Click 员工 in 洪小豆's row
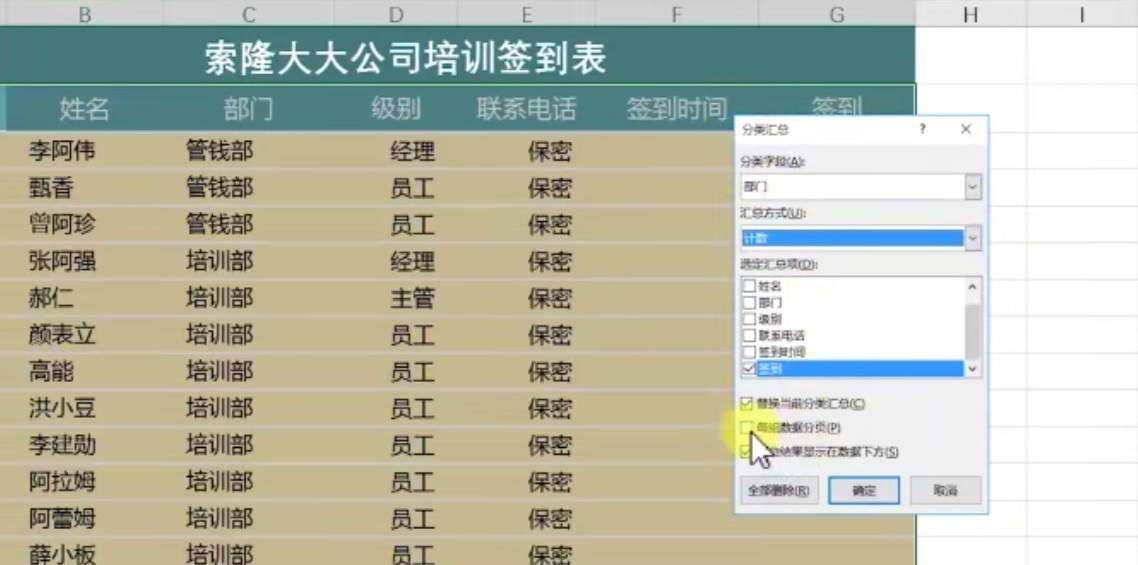Viewport: 1138px width, 565px height. (x=412, y=408)
